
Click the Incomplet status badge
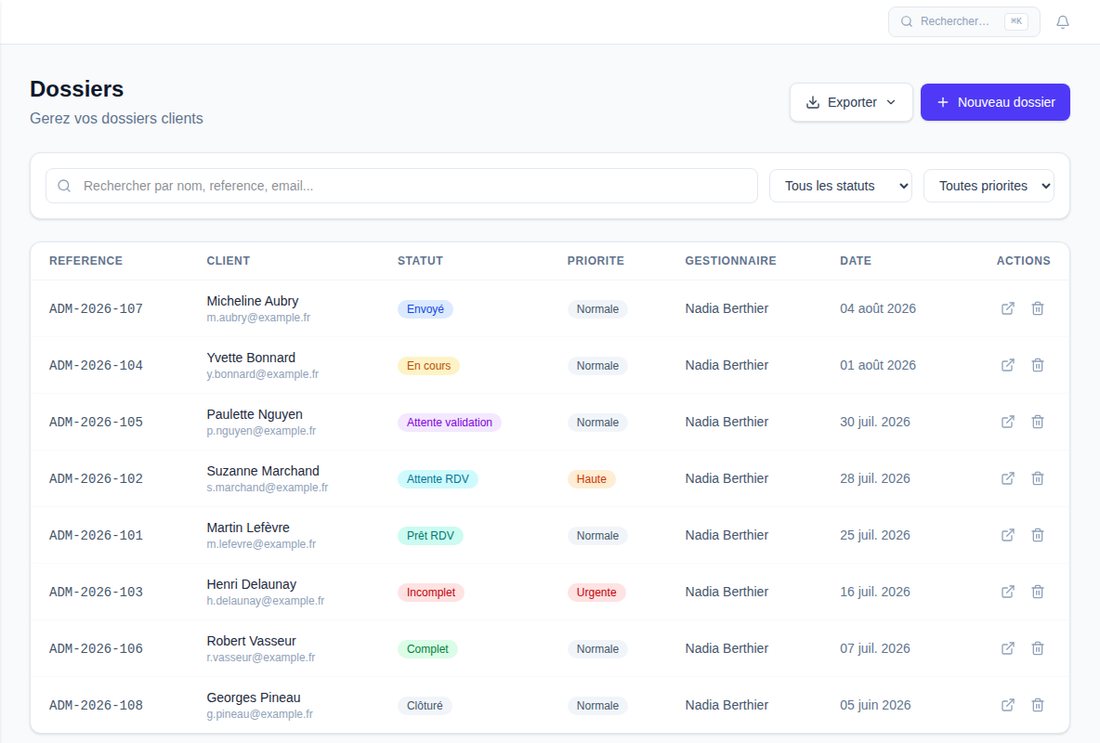(x=431, y=593)
